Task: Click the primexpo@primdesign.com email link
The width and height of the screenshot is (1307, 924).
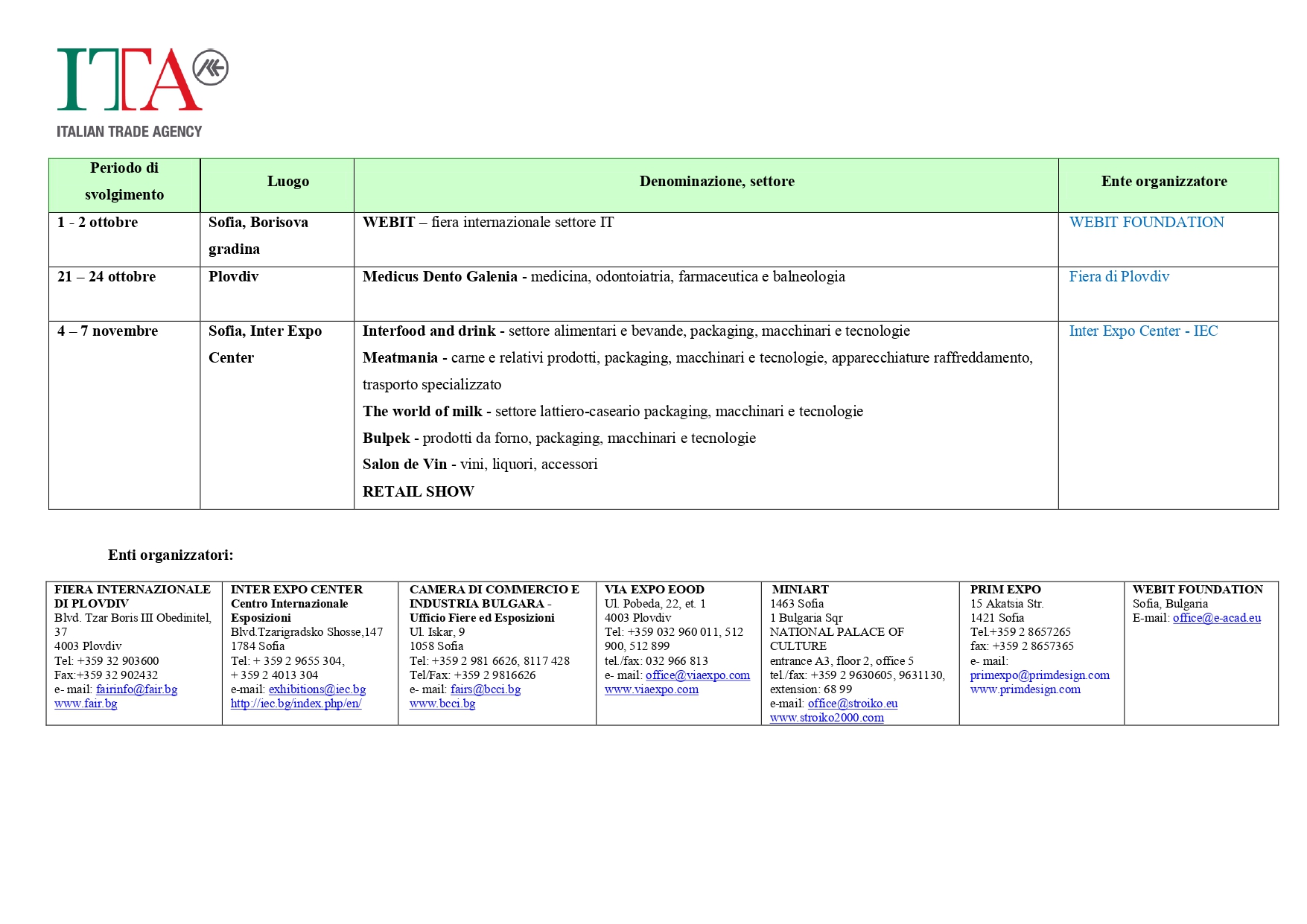Action: (1040, 675)
